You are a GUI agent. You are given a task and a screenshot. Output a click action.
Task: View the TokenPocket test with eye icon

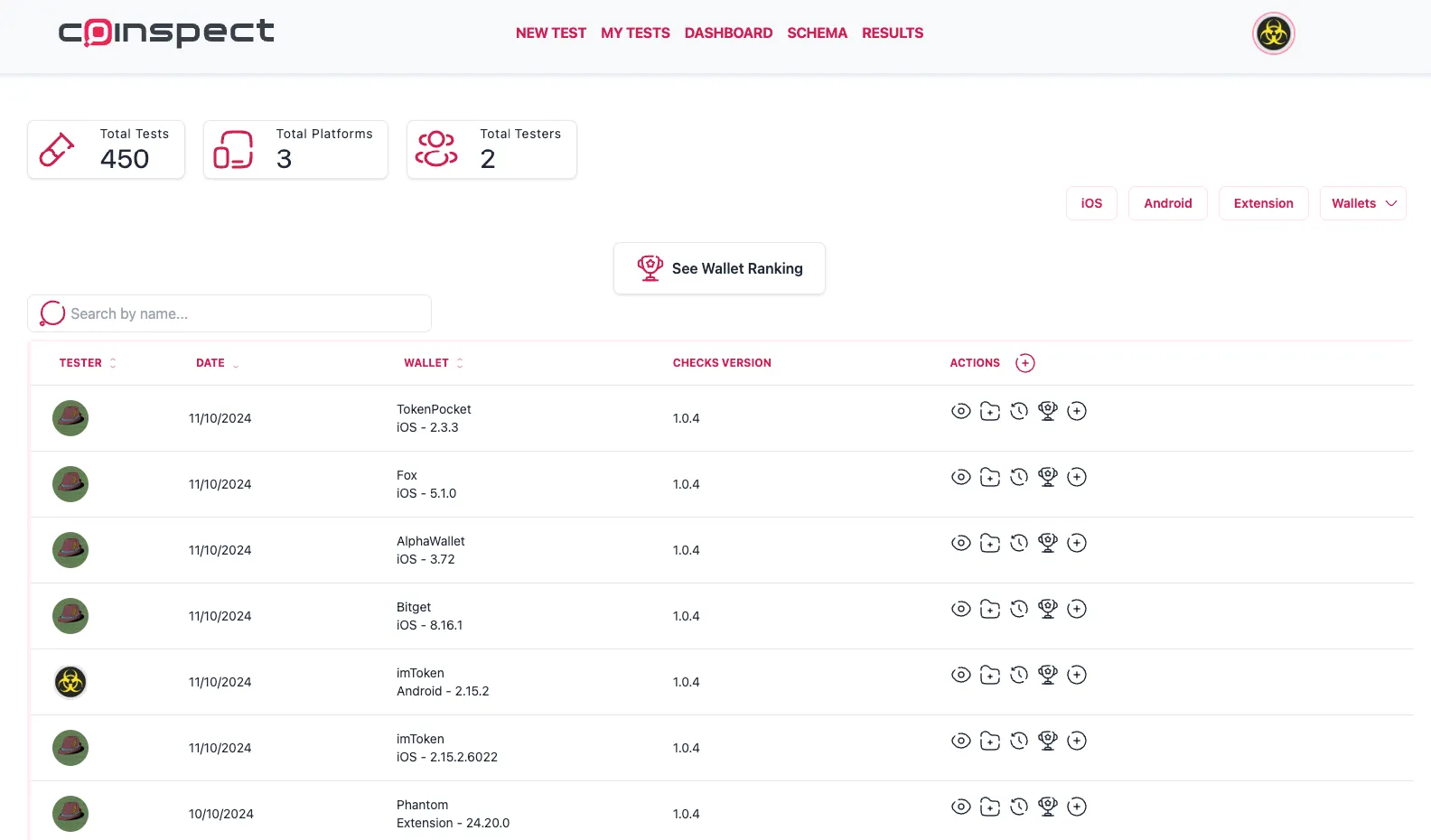pos(961,411)
